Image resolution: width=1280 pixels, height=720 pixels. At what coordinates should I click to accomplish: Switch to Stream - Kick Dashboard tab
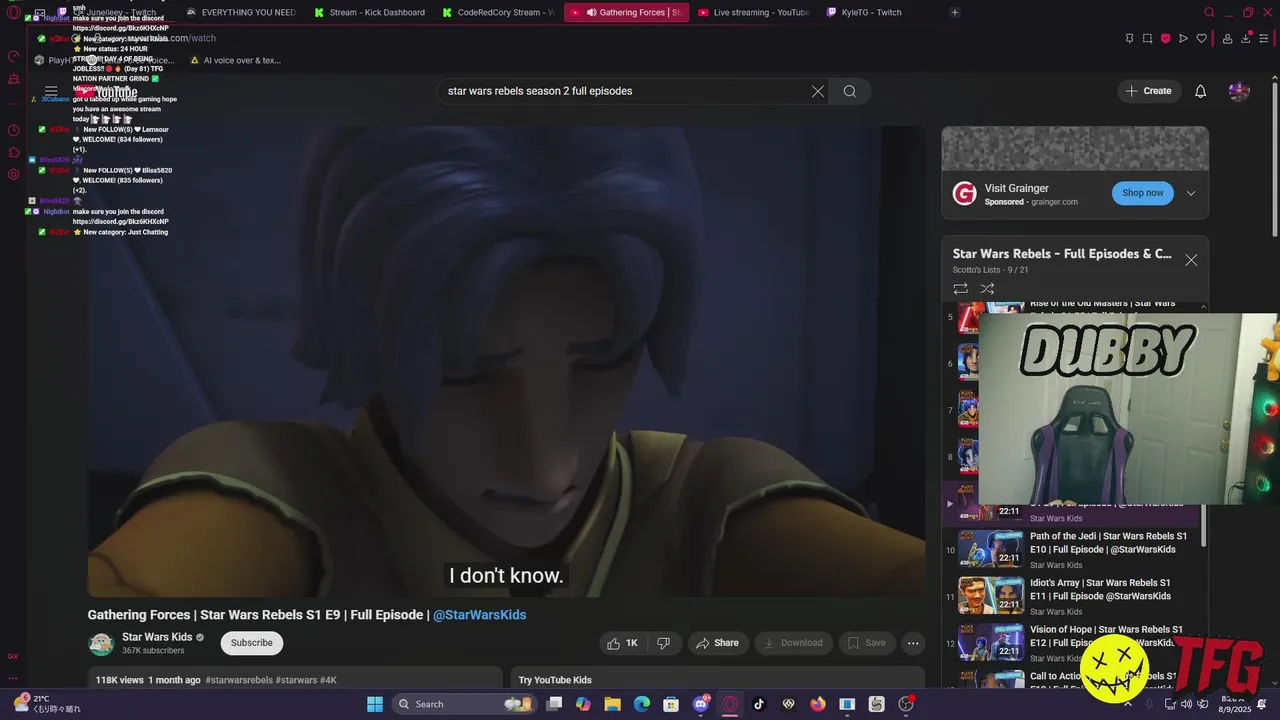pyautogui.click(x=370, y=12)
